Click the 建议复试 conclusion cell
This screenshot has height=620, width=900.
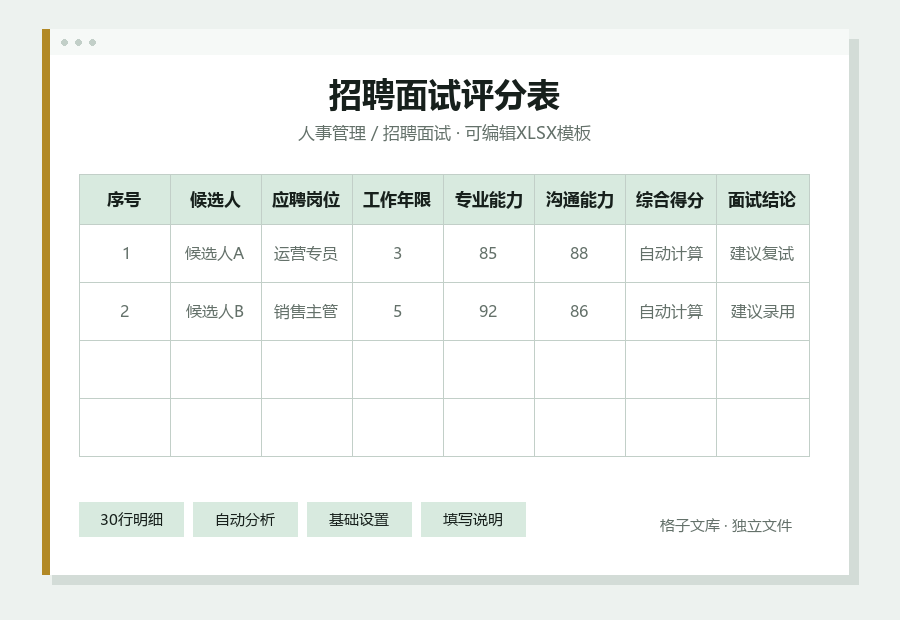tap(763, 253)
